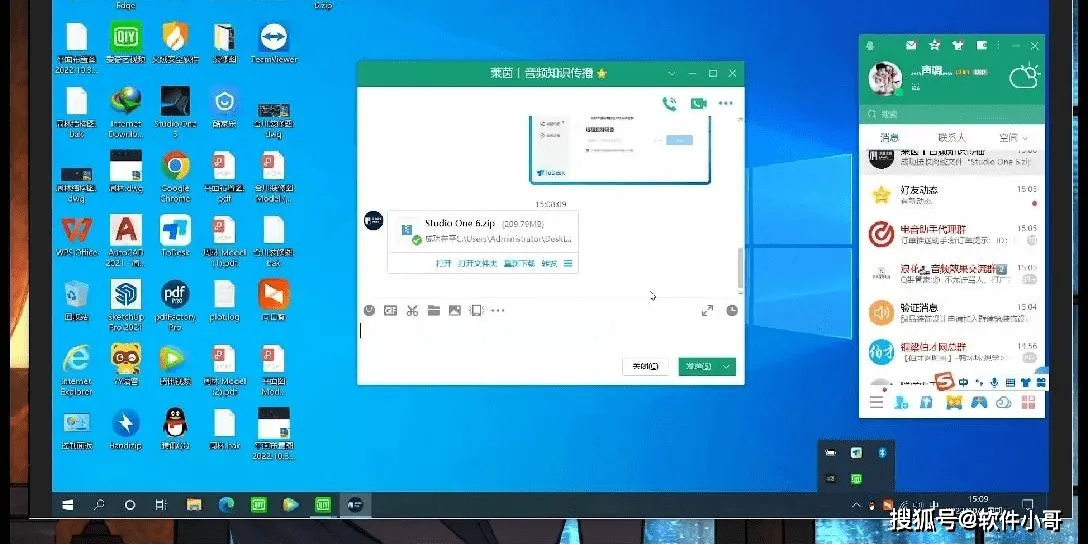Select the iQIYI green desktop shortcut
This screenshot has width=1088, height=544.
coord(126,43)
